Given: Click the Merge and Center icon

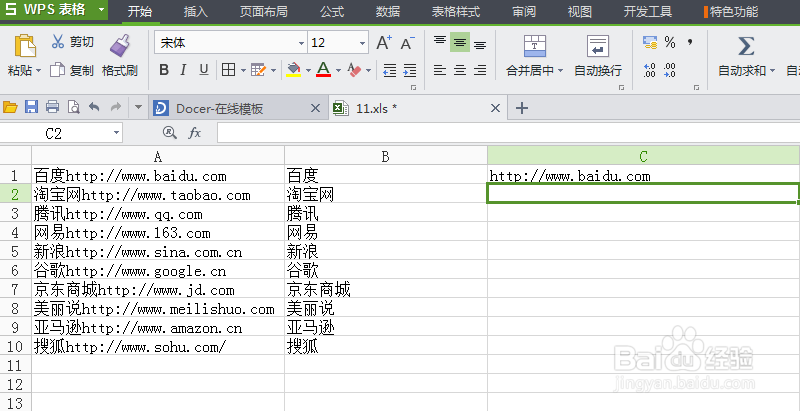Looking at the screenshot, I should pyautogui.click(x=535, y=46).
